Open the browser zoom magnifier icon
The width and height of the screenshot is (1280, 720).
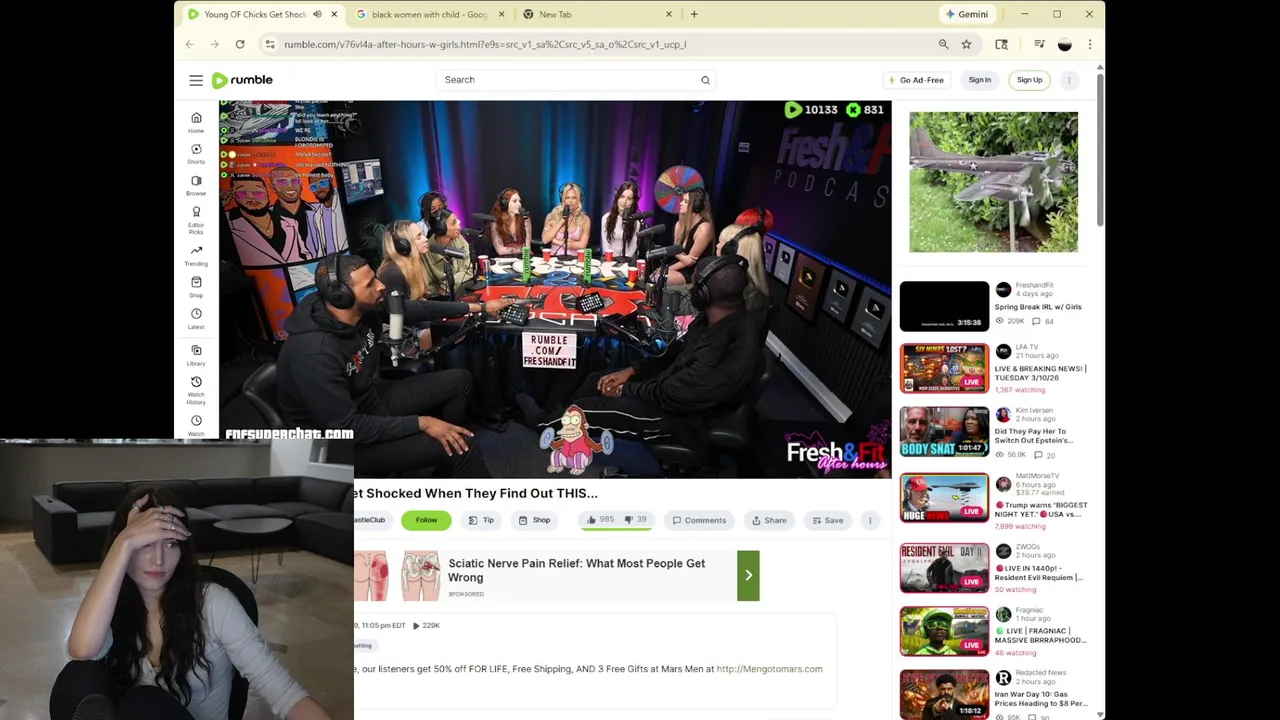(x=943, y=44)
